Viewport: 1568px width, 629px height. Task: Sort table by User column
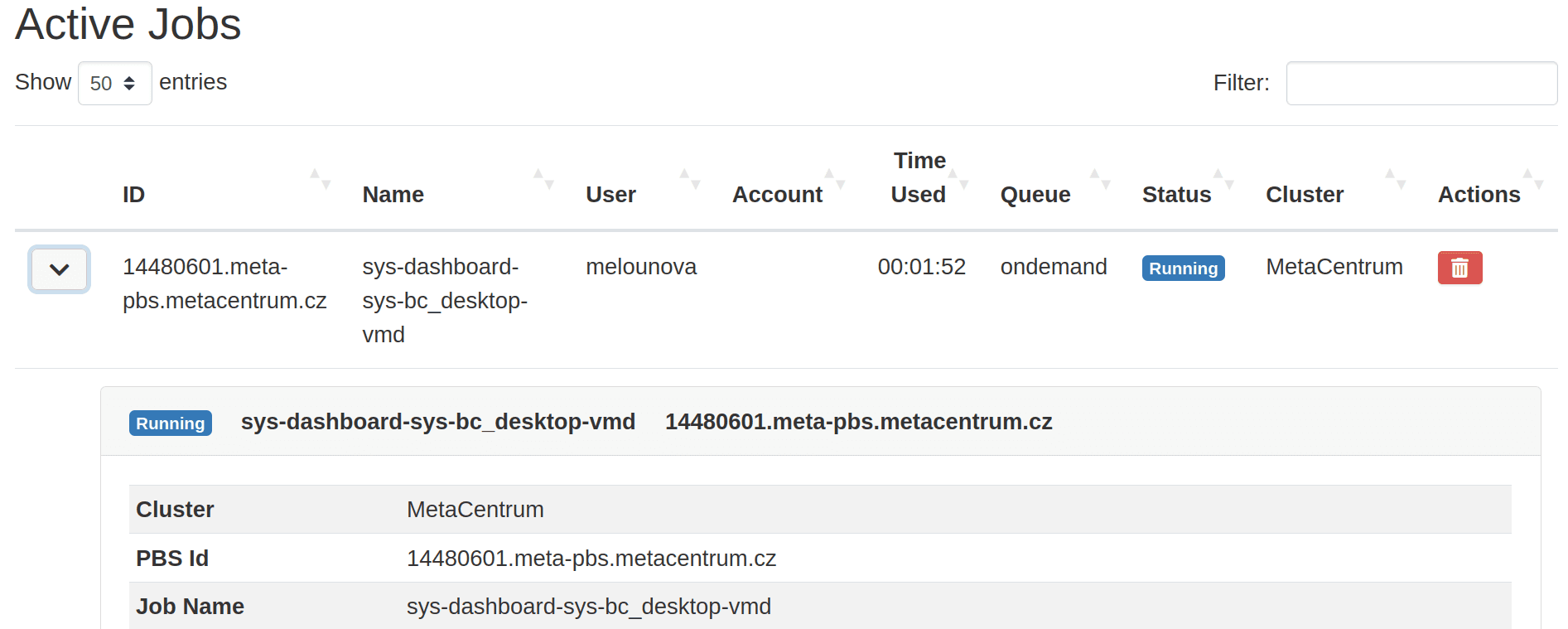(x=610, y=195)
